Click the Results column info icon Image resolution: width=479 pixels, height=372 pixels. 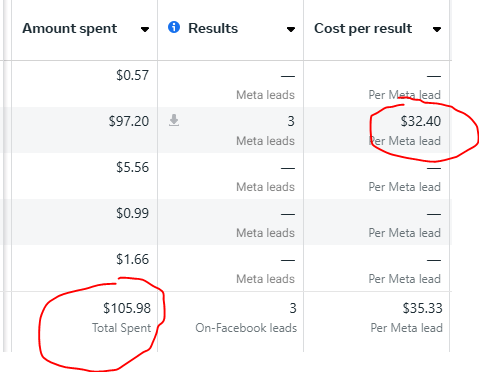pyautogui.click(x=174, y=27)
